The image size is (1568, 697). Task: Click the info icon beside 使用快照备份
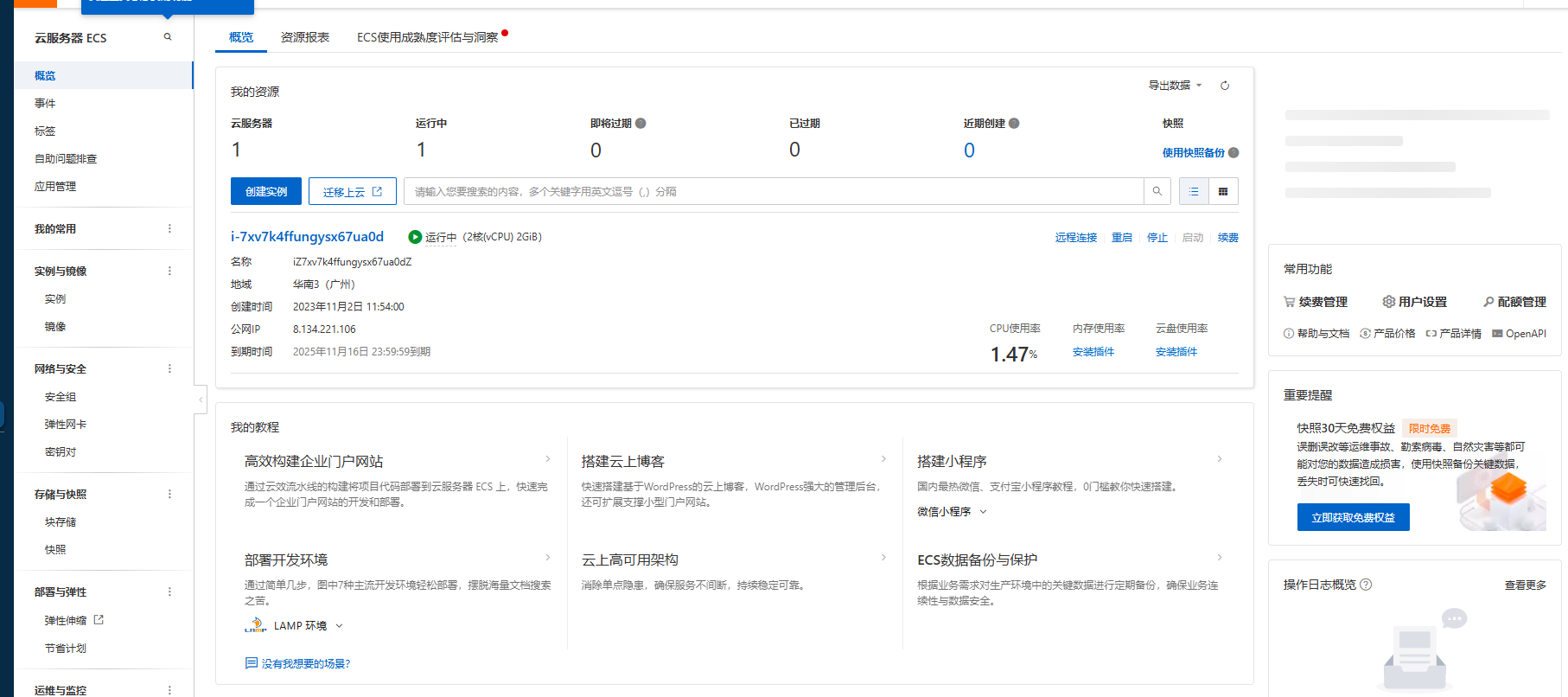click(1233, 153)
